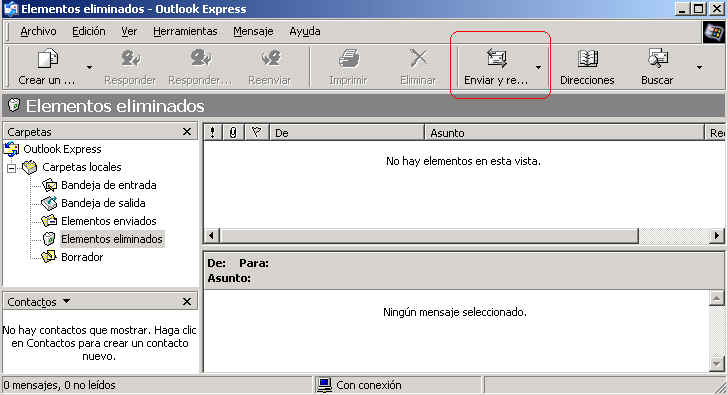
Task: Click the Imprimir printer icon
Action: (348, 59)
